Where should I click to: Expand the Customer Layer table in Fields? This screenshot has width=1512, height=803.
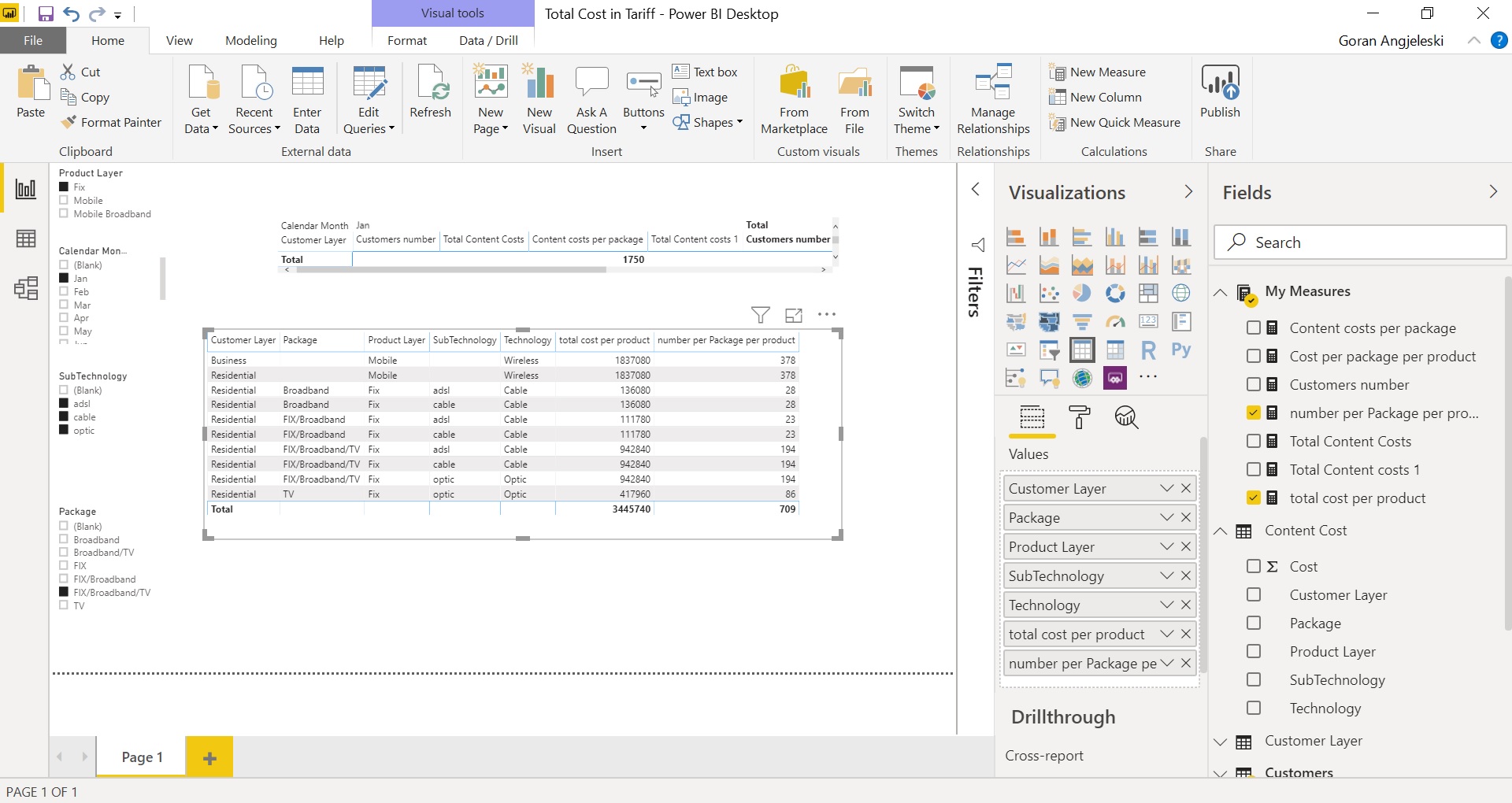[1220, 742]
